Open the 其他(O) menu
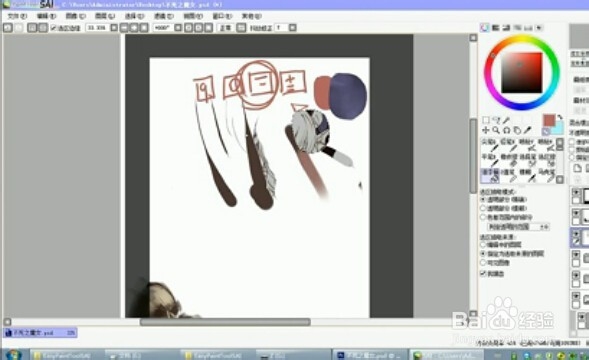The width and height of the screenshot is (589, 360). 251,16
